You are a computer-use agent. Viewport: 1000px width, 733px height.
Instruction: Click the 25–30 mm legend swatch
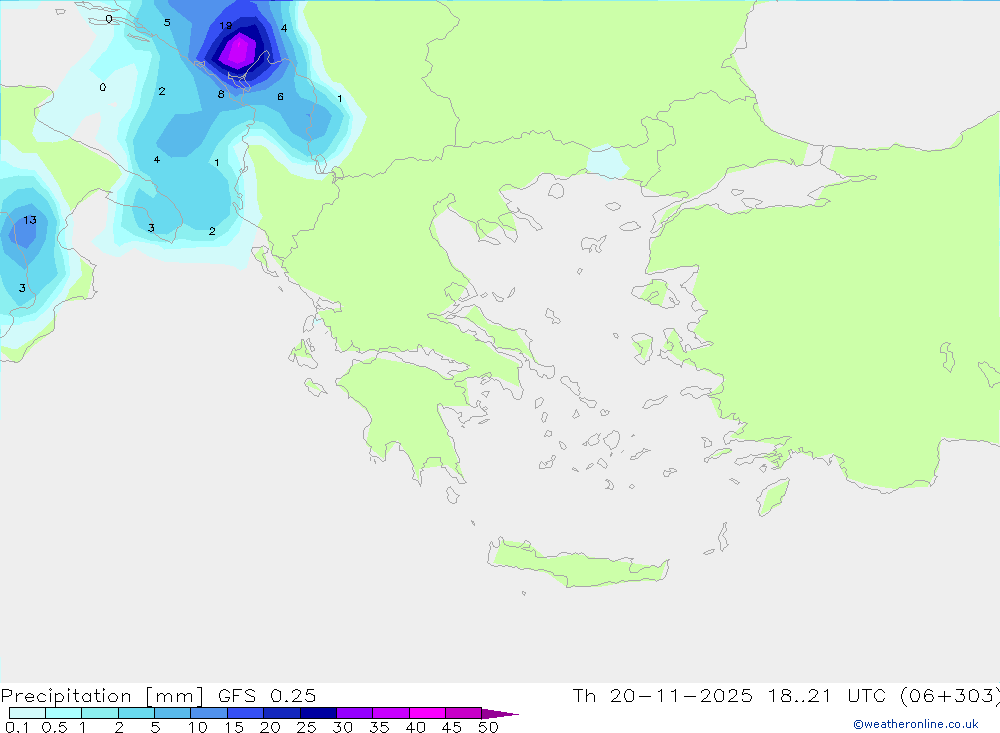(x=318, y=713)
